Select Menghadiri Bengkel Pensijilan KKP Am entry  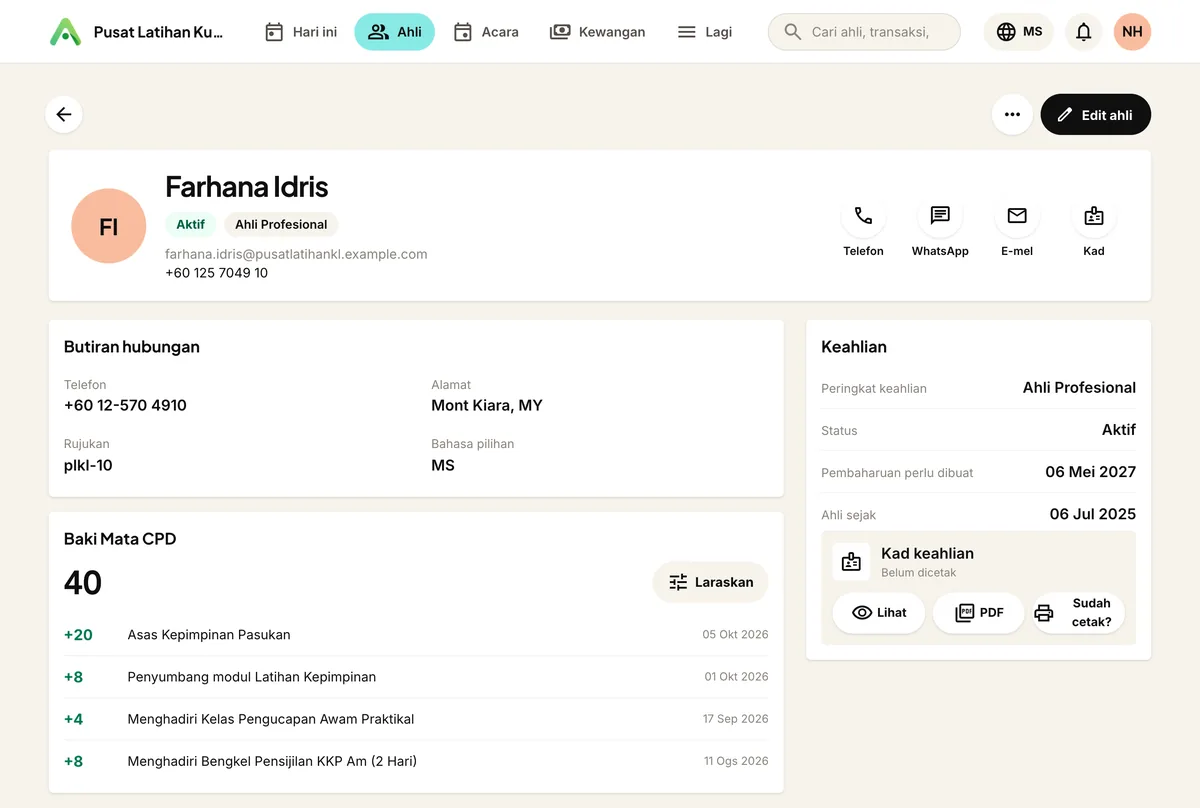(x=416, y=761)
